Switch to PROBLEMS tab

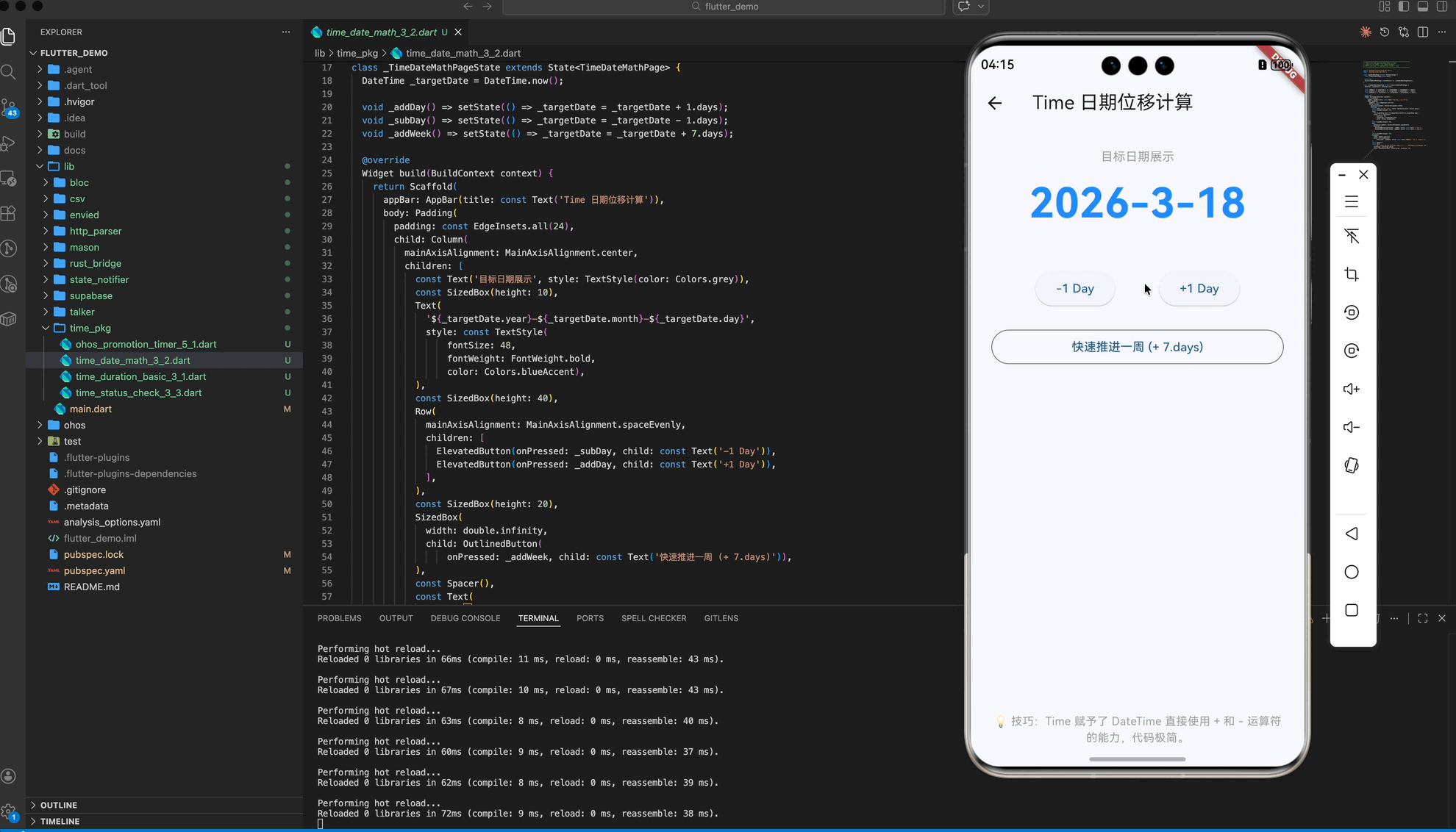[339, 618]
